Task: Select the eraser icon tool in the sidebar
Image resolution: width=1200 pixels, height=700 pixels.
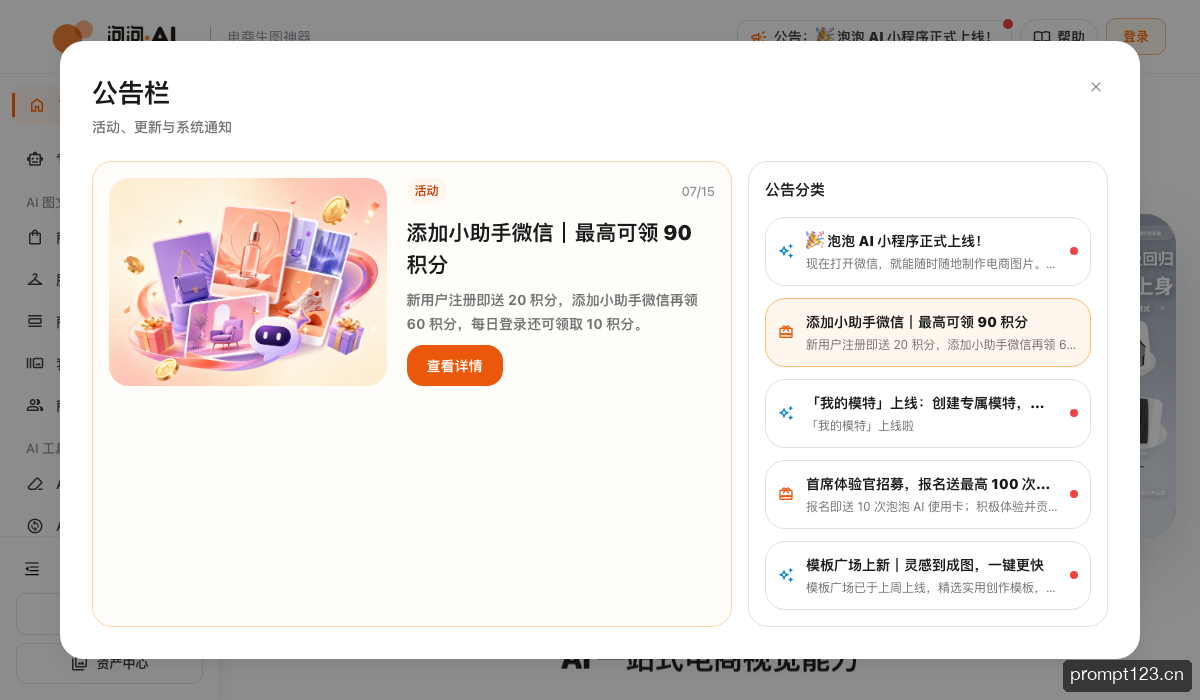Action: 35,484
